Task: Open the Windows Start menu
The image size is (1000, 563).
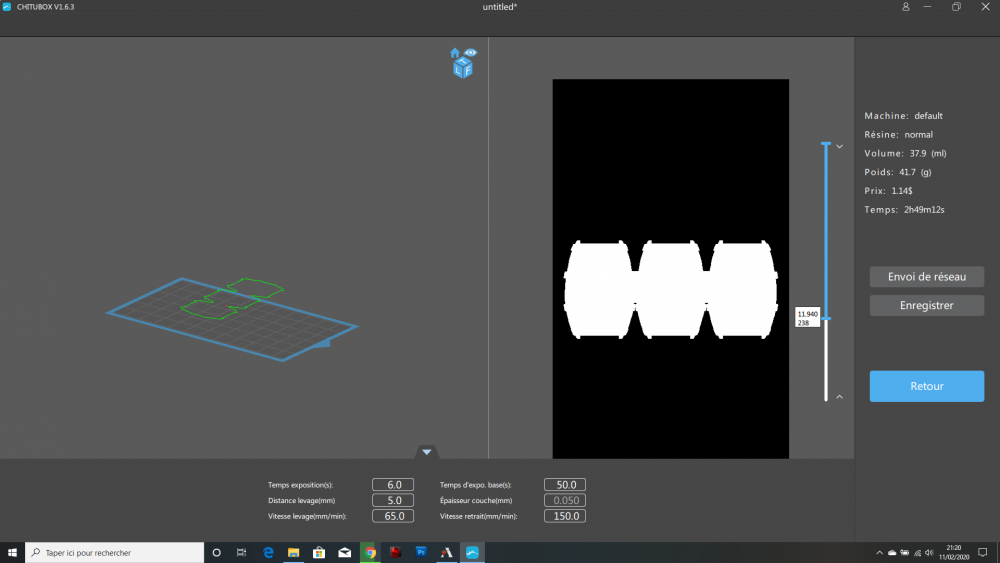Action: 12,553
